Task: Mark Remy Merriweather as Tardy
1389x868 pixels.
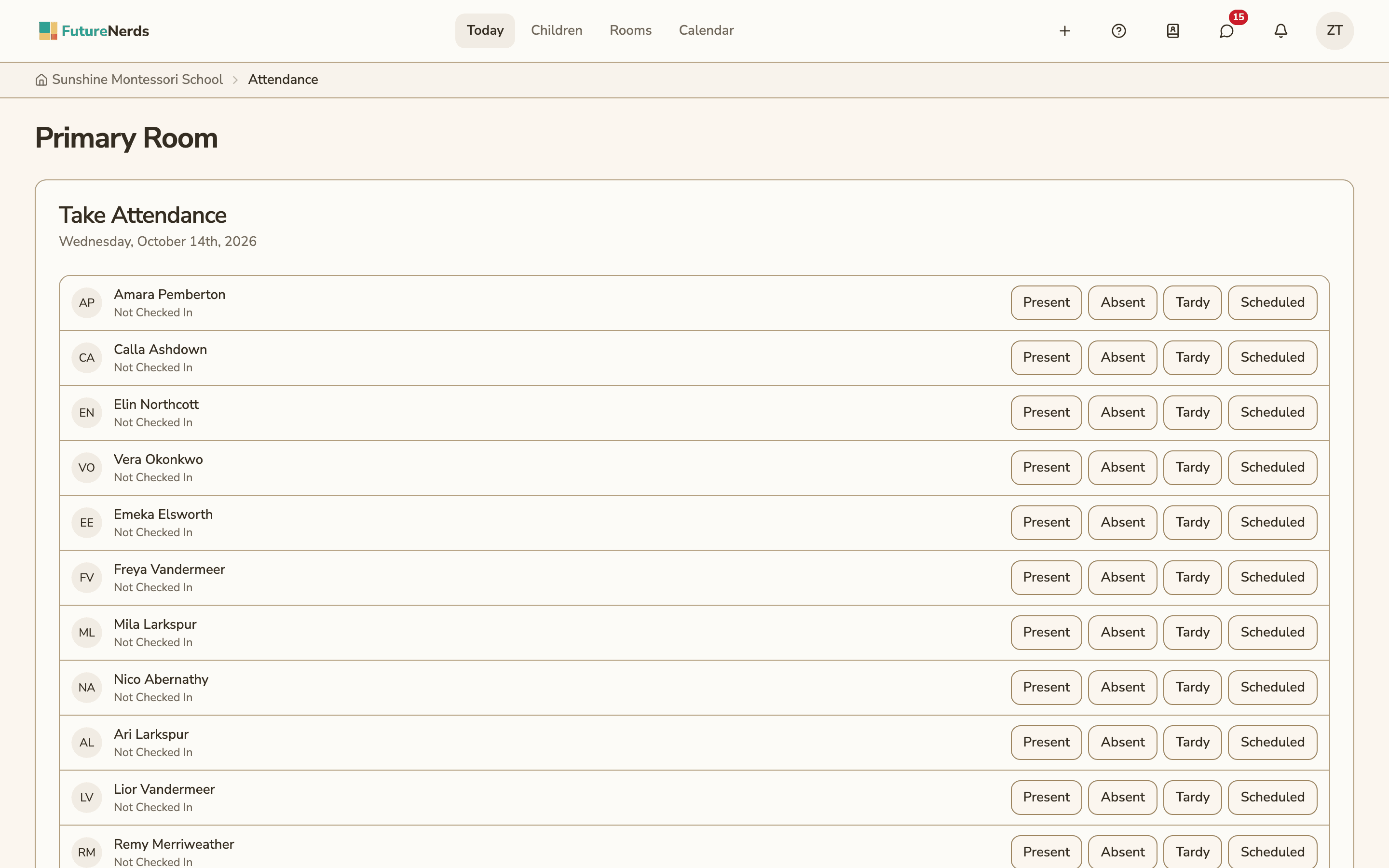Action: [1192, 852]
